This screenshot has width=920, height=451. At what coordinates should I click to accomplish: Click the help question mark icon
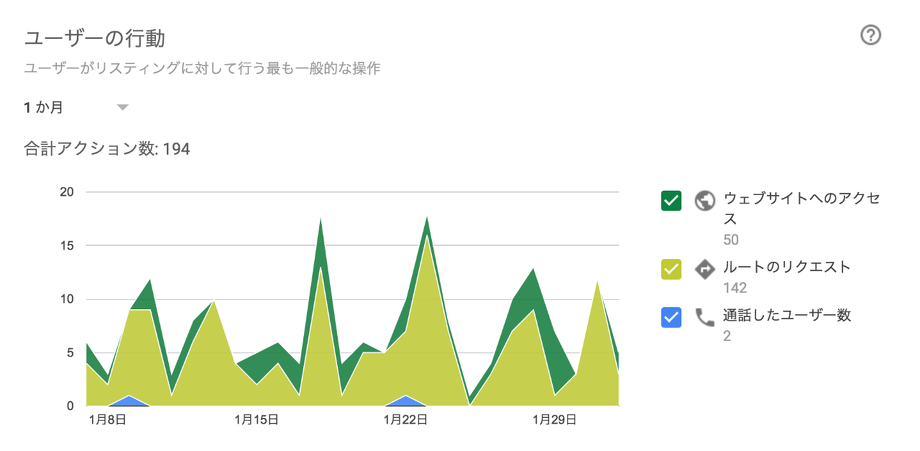[870, 36]
